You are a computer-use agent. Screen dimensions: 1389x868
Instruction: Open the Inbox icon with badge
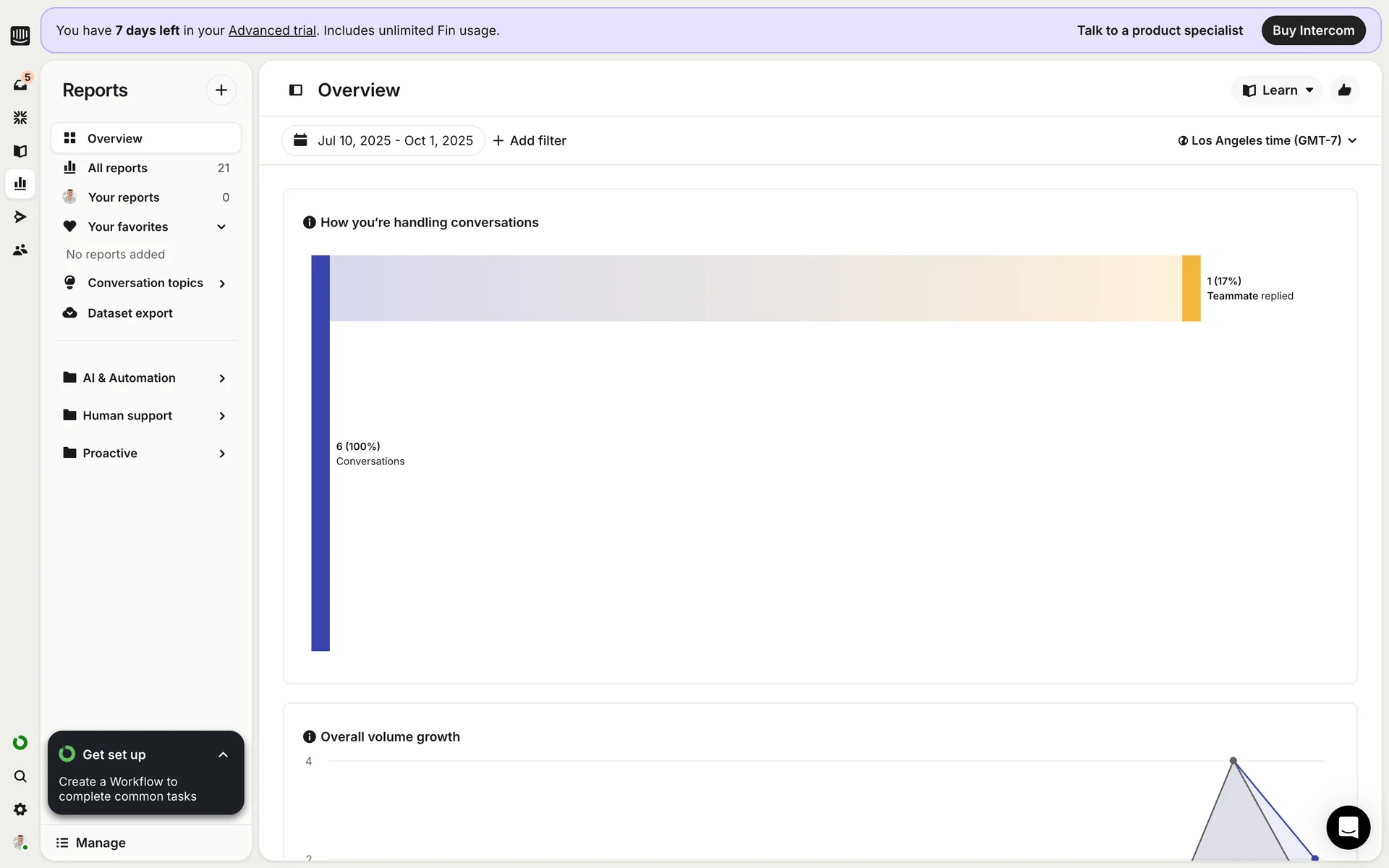click(20, 85)
